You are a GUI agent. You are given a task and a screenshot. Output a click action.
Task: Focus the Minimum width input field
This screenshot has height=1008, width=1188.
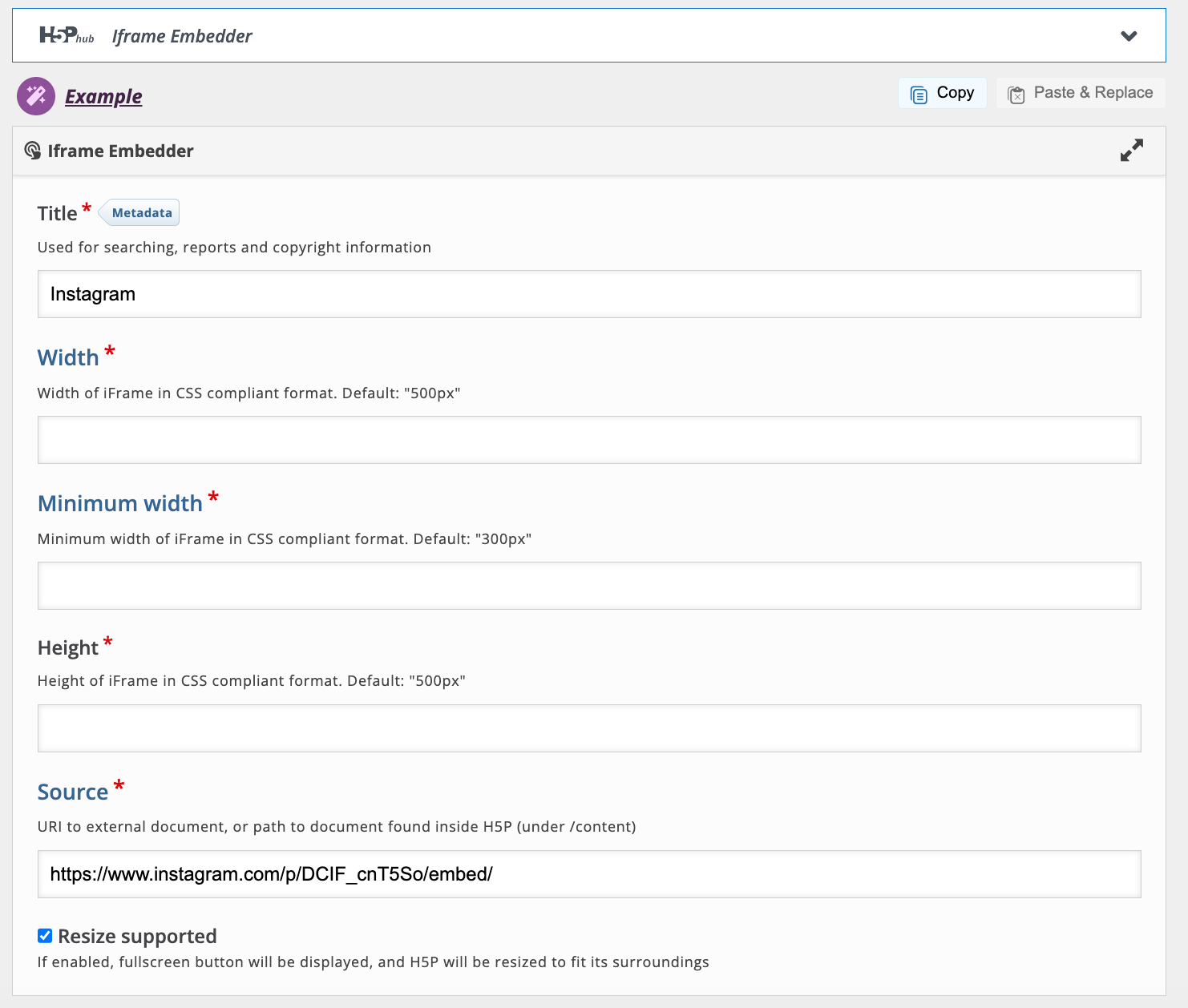click(589, 586)
